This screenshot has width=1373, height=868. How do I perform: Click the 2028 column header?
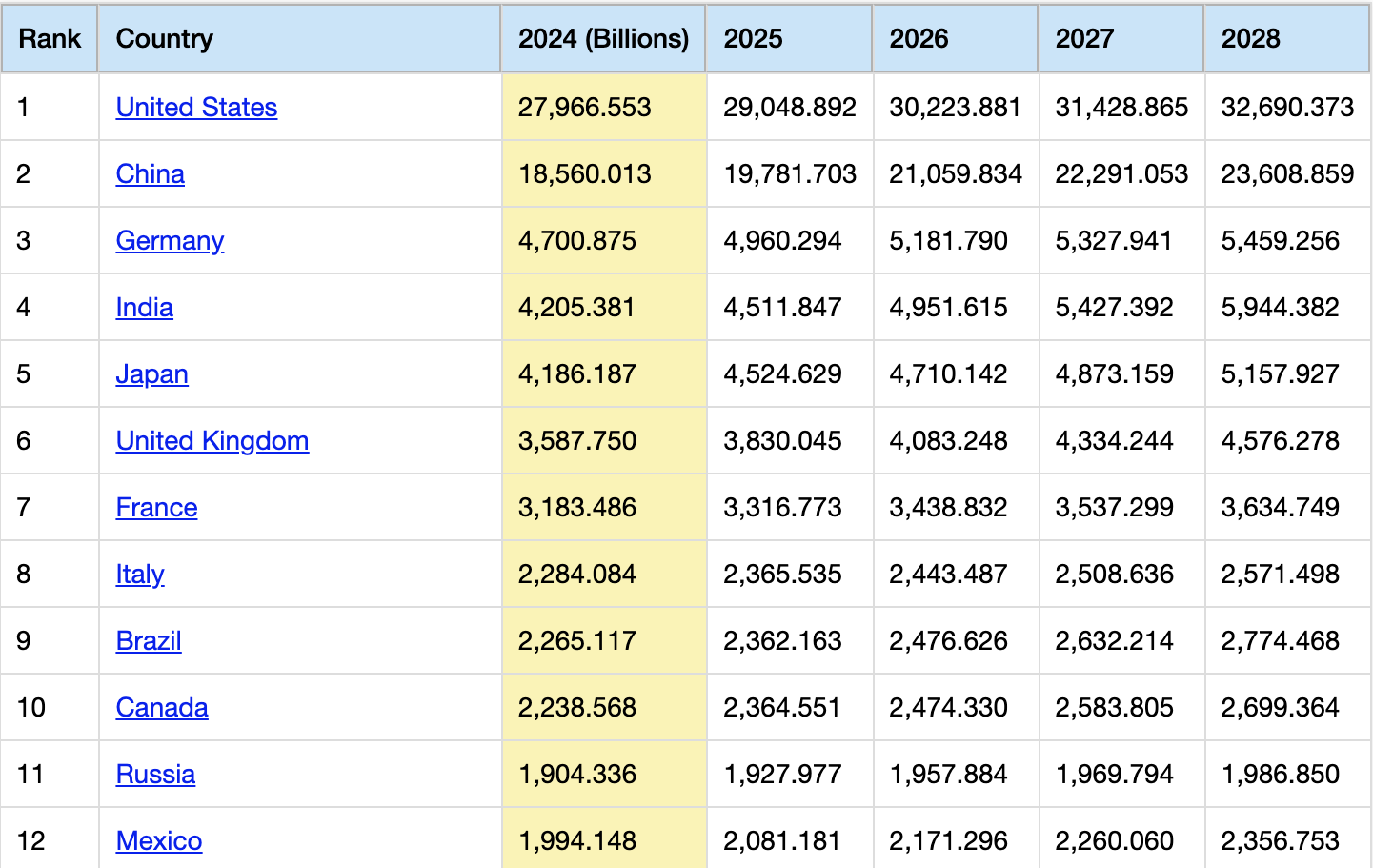tap(1286, 39)
